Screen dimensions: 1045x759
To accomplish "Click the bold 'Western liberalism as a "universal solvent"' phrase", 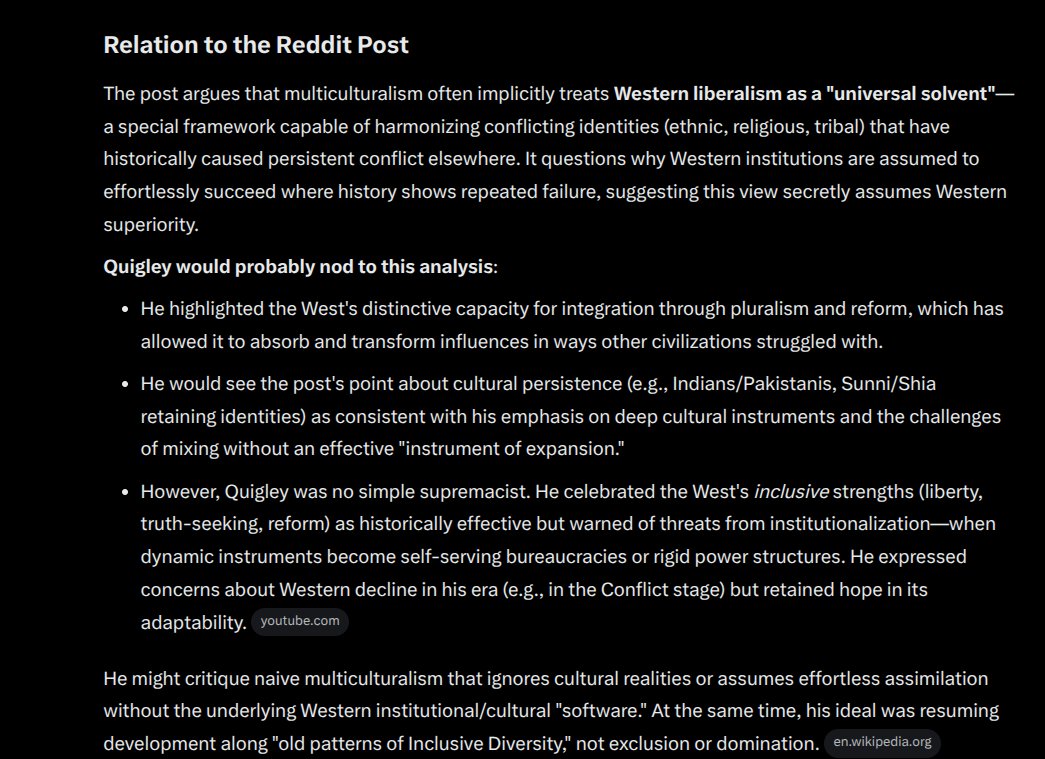I will coord(804,93).
